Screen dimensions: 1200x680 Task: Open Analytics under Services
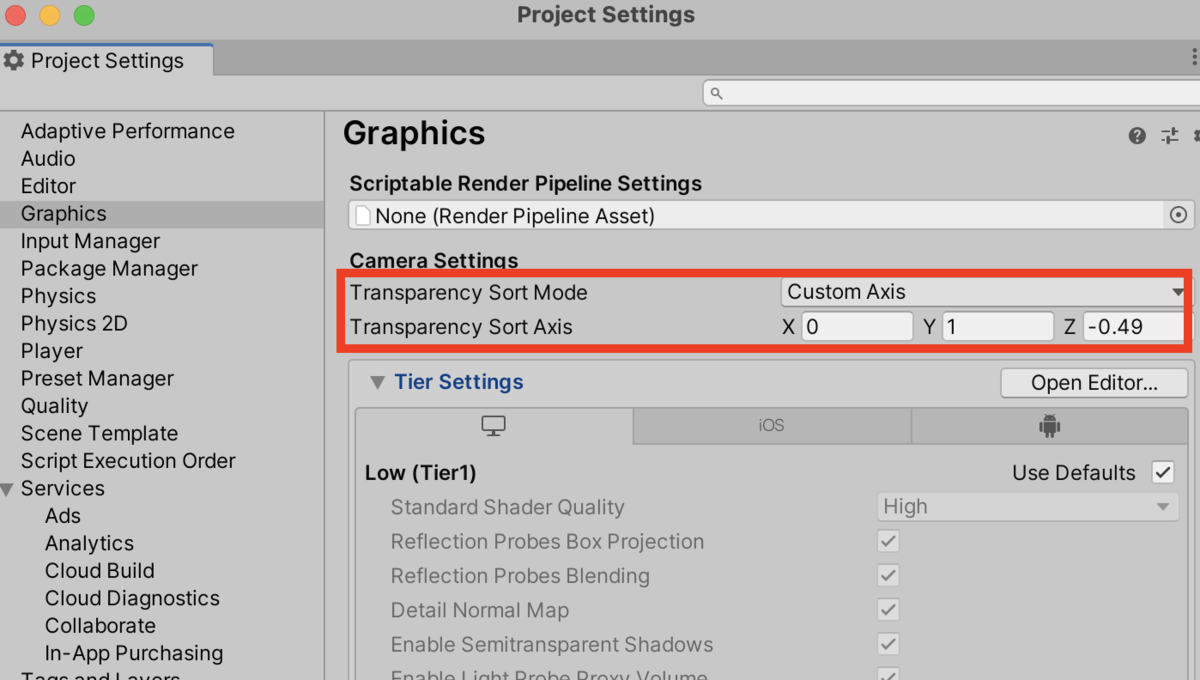(x=89, y=543)
